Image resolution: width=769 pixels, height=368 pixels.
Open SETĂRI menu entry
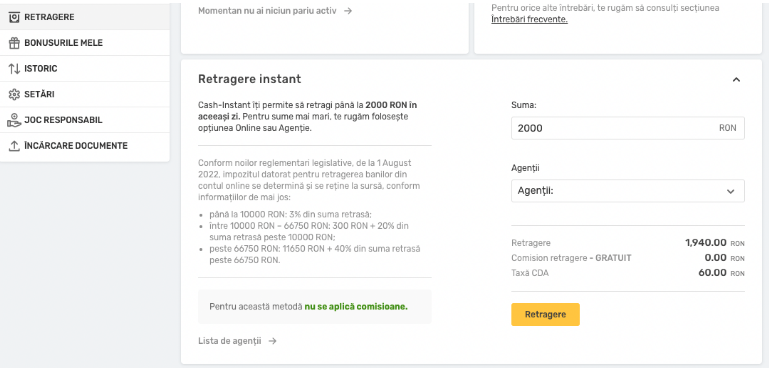[85, 94]
